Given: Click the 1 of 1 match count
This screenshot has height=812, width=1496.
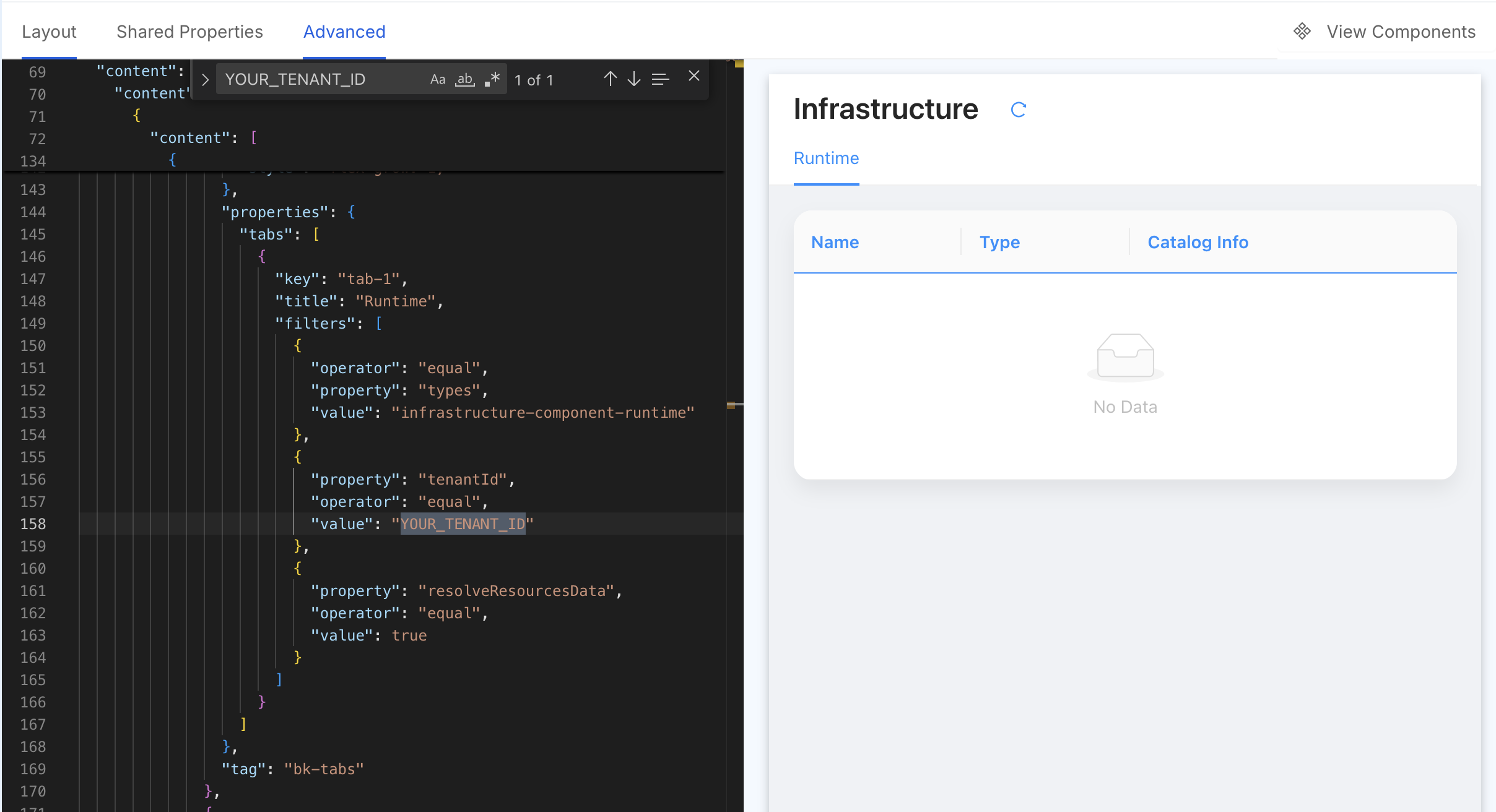Looking at the screenshot, I should click(x=534, y=80).
